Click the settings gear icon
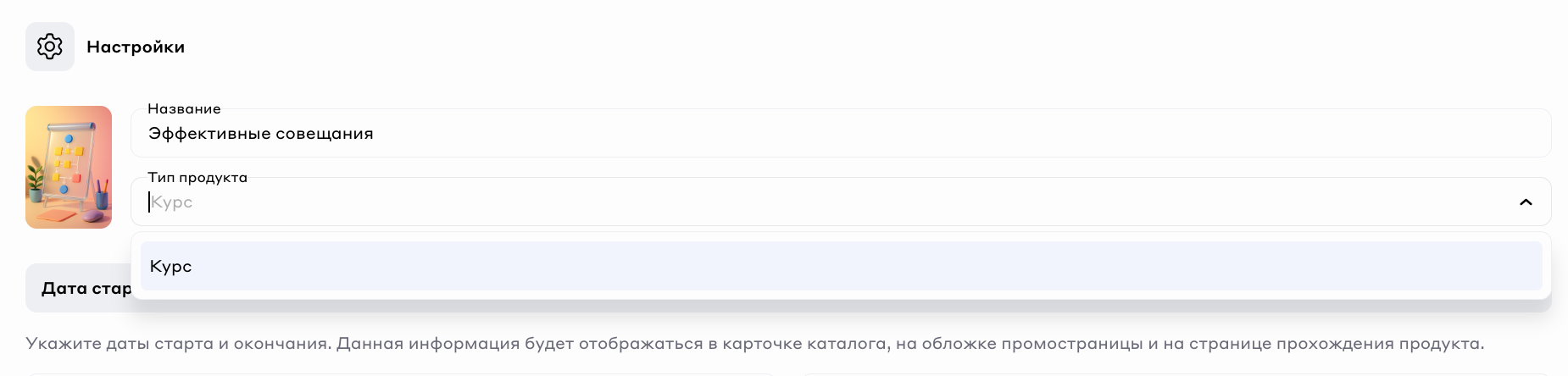Screen dimensions: 1568x376 click(50, 47)
